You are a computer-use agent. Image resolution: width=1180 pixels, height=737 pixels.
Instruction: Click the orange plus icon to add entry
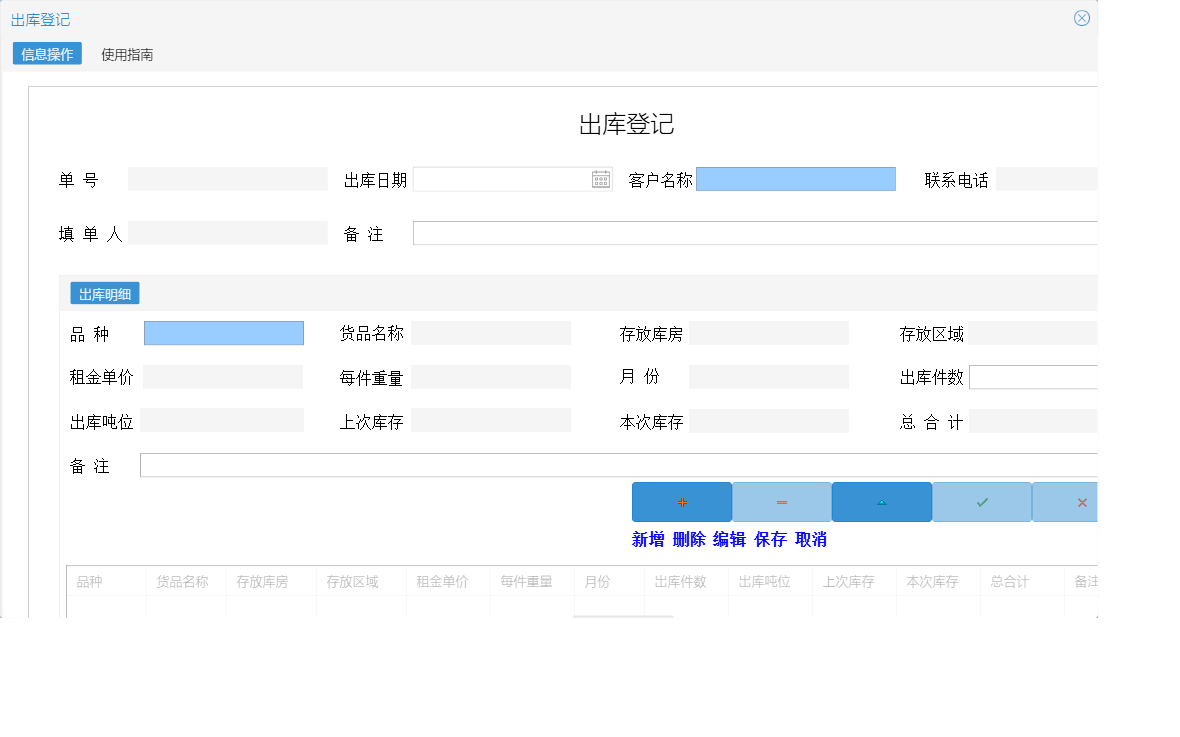pos(682,501)
